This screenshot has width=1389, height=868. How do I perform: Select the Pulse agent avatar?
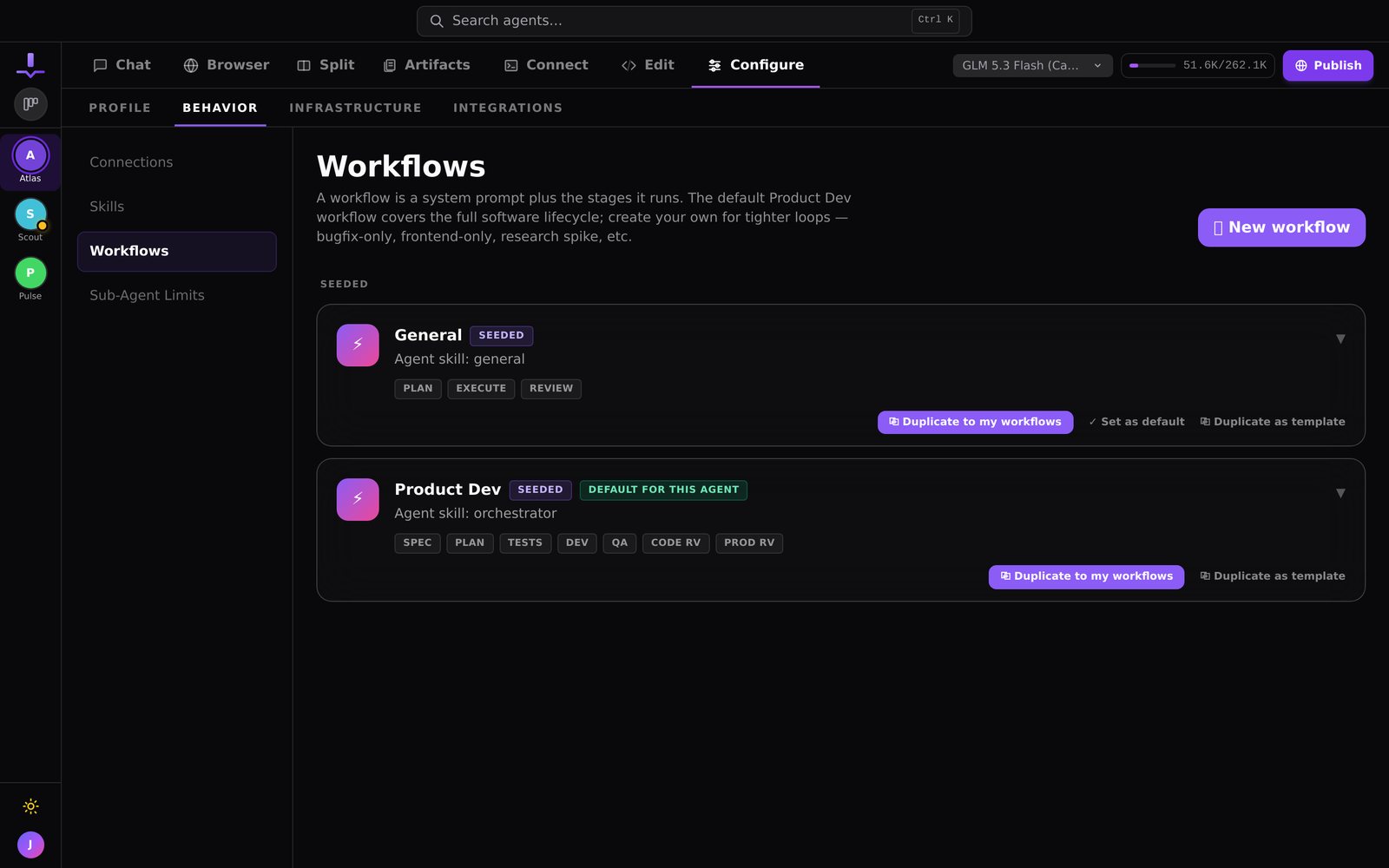30,273
